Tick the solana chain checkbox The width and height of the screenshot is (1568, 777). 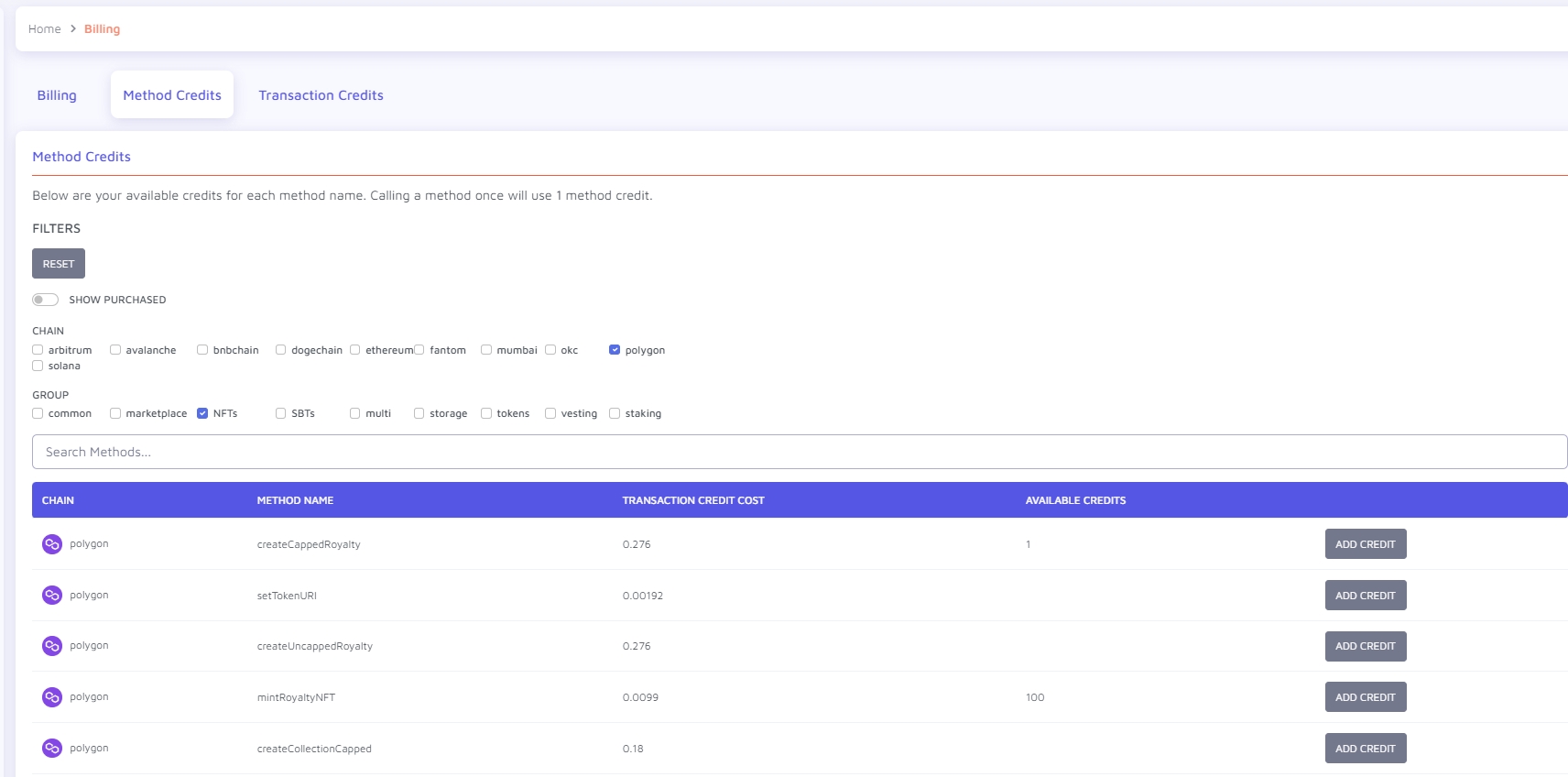[38, 366]
